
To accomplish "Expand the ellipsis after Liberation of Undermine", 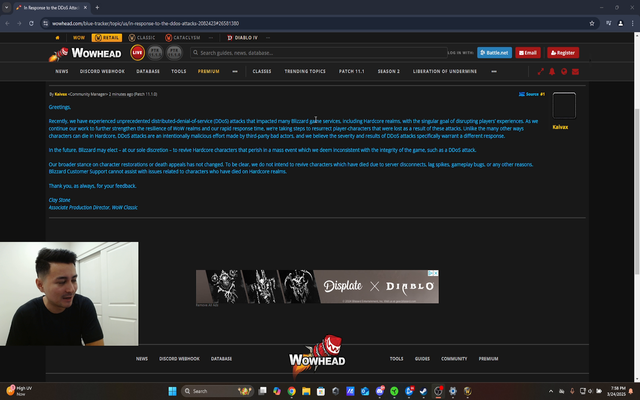I will pos(494,71).
